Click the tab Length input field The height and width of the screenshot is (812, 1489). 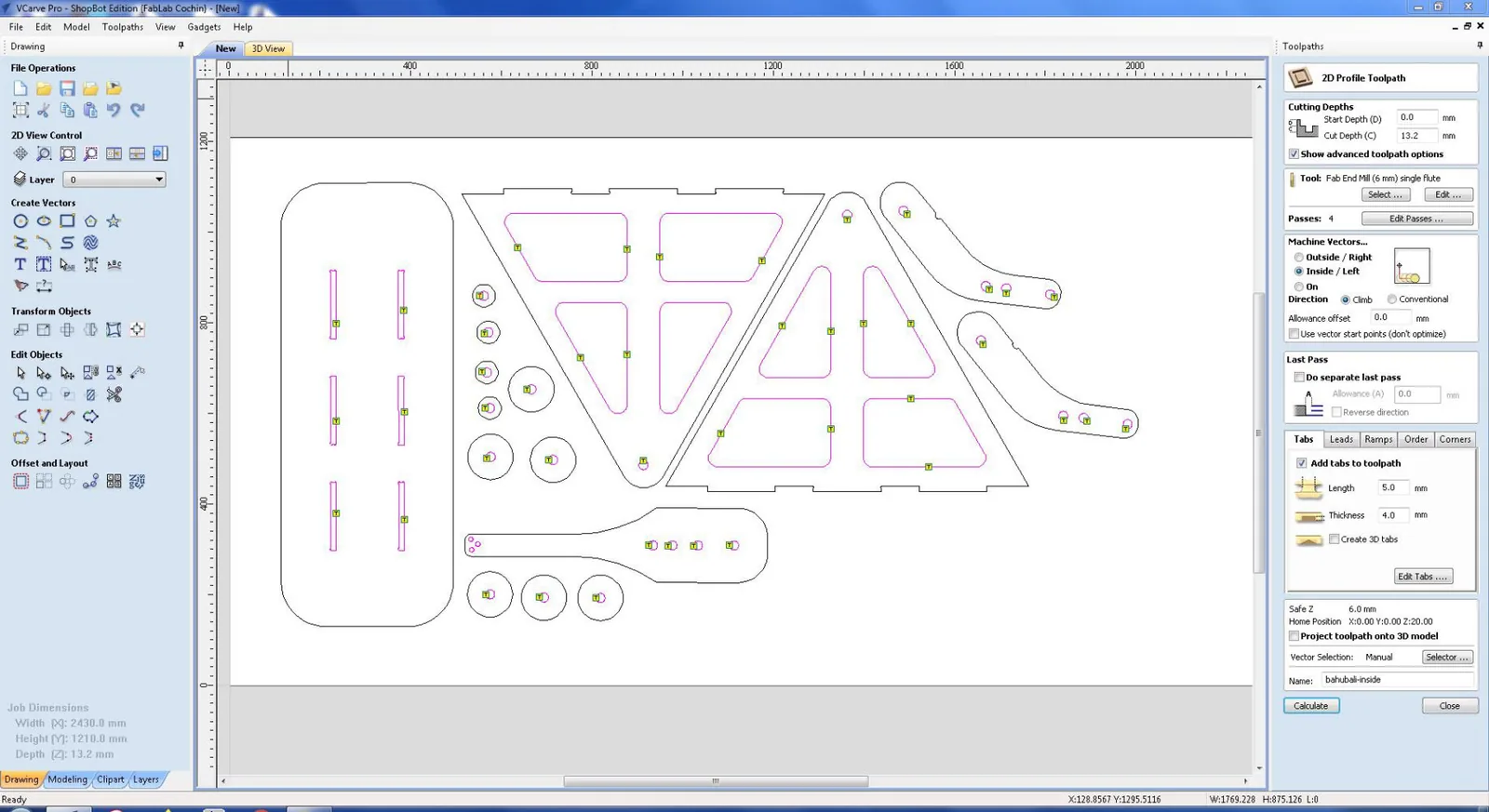1393,487
